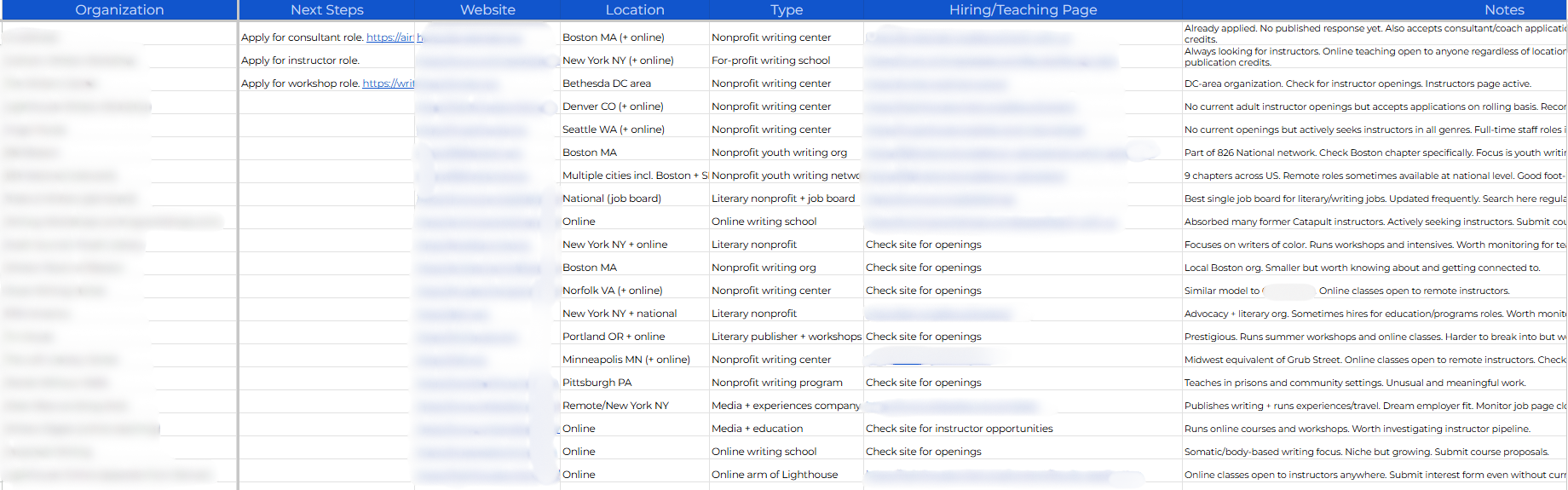Select the '9 chapters across US' note
Screen dimensions: 1568x490
[x=1375, y=176]
